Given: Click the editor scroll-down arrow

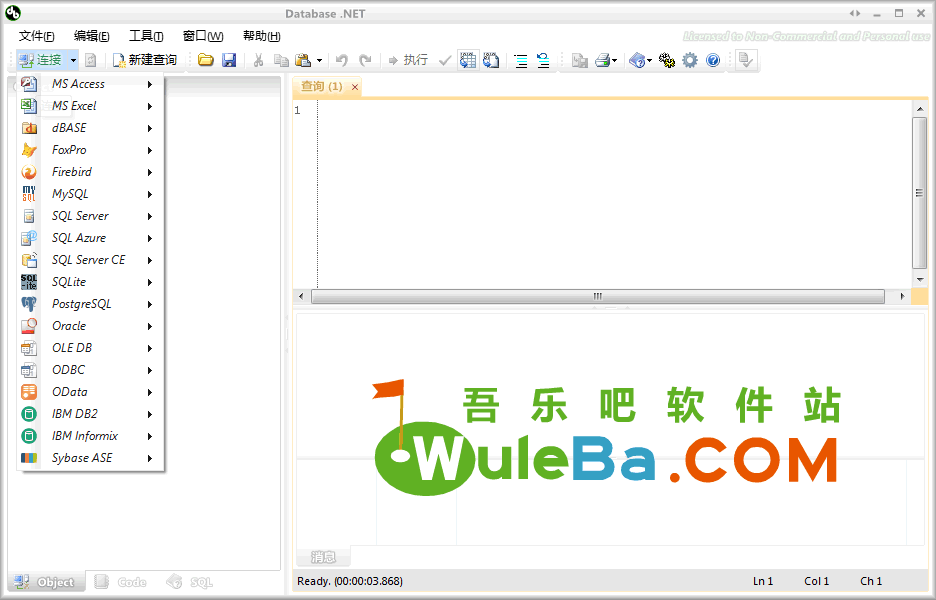Looking at the screenshot, I should tap(919, 279).
